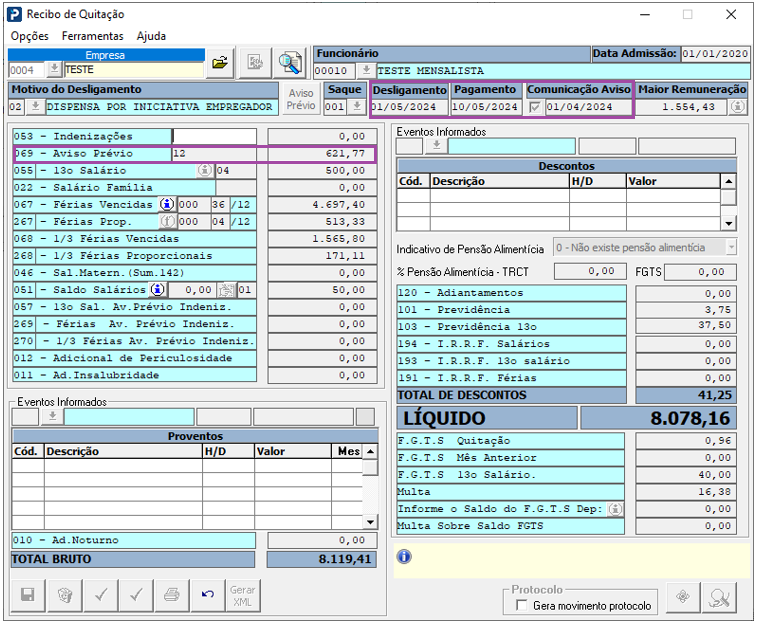Open the Opções menu
The width and height of the screenshot is (758, 625).
29,36
